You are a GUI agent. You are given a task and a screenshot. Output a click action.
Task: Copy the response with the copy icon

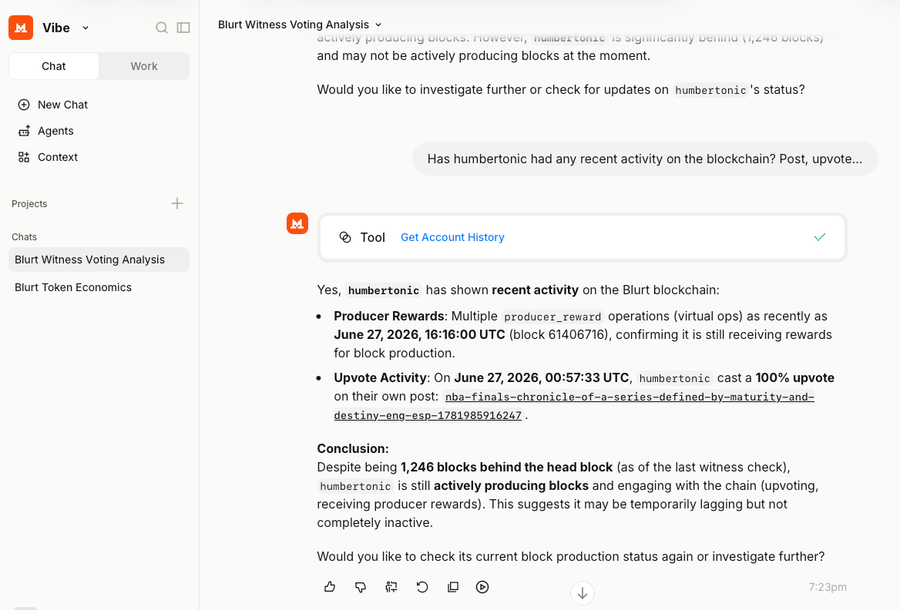[x=453, y=586]
